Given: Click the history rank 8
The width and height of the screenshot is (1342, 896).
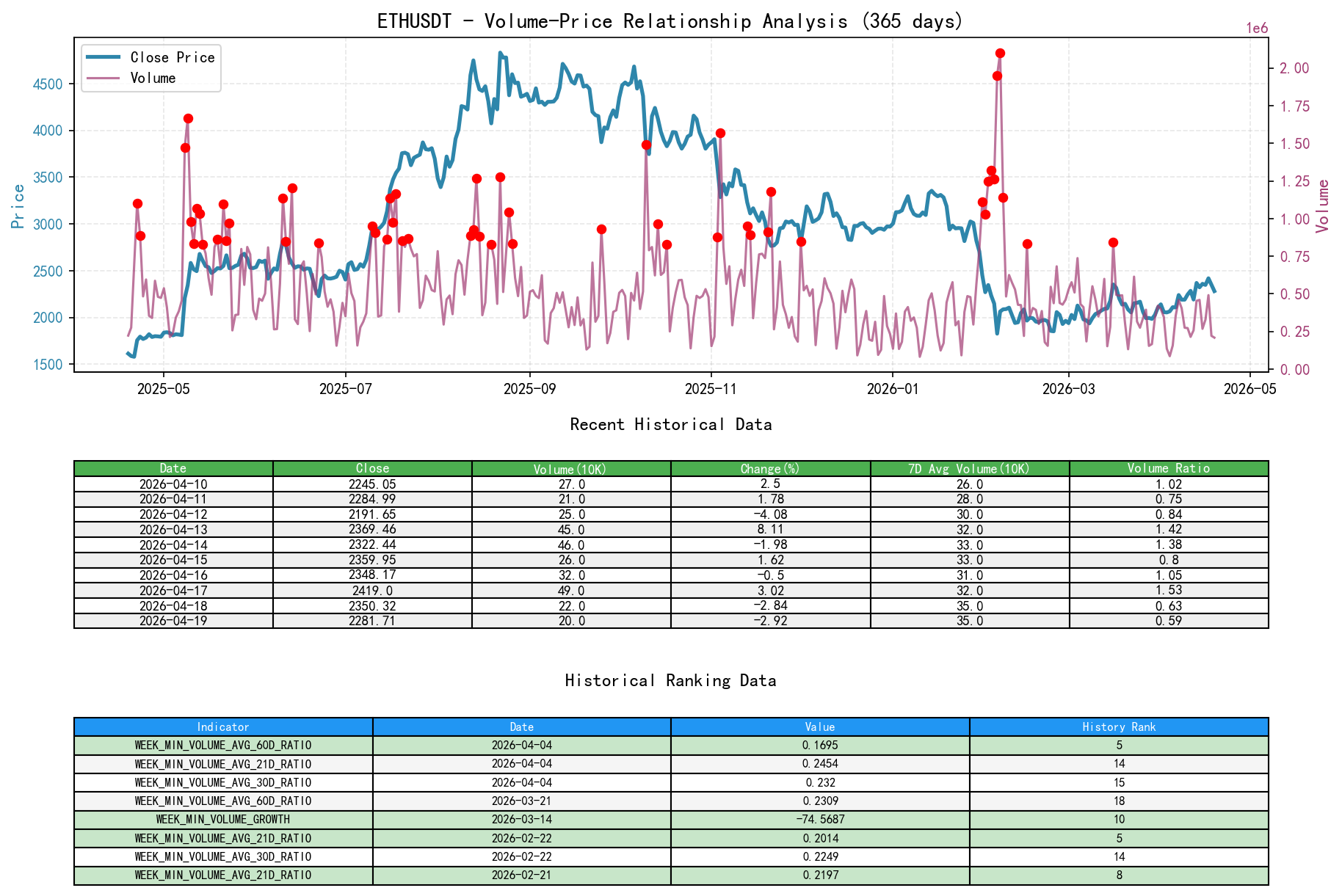Looking at the screenshot, I should (x=1119, y=875).
